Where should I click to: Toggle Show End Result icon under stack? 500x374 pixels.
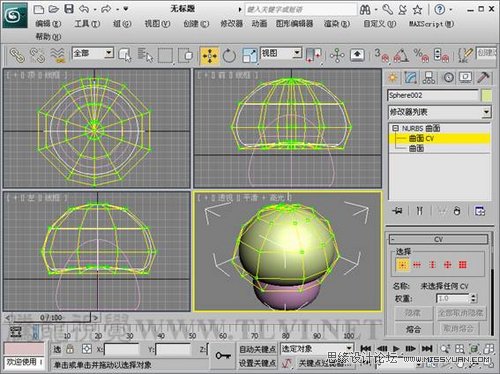click(x=420, y=211)
